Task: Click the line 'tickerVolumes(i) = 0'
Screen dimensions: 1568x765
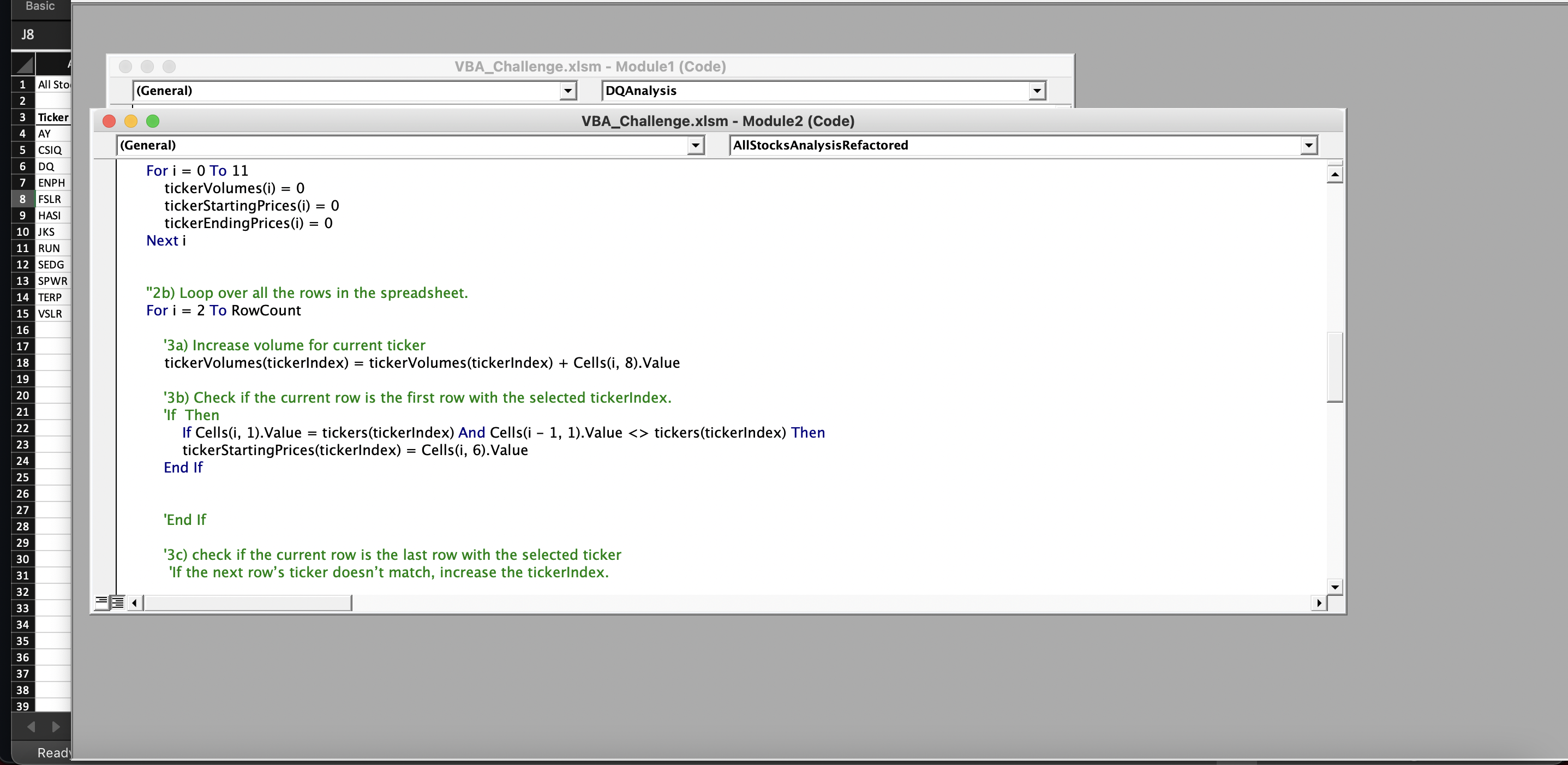Action: pyautogui.click(x=235, y=188)
